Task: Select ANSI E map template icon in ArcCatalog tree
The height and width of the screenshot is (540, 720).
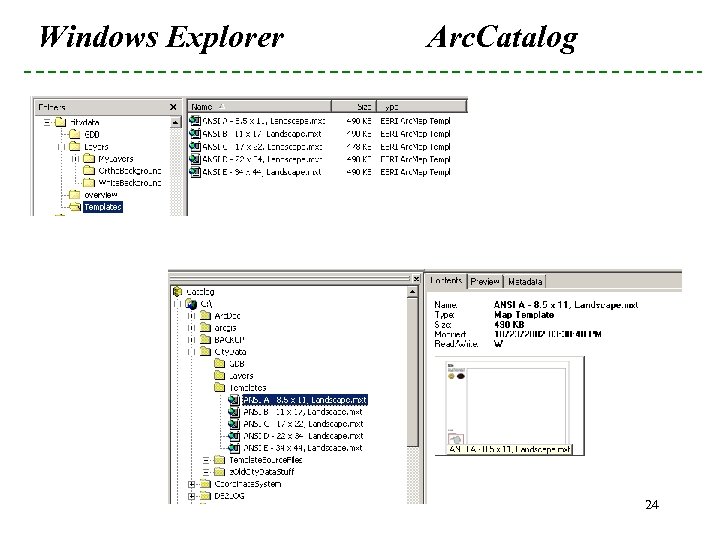Action: 234,448
